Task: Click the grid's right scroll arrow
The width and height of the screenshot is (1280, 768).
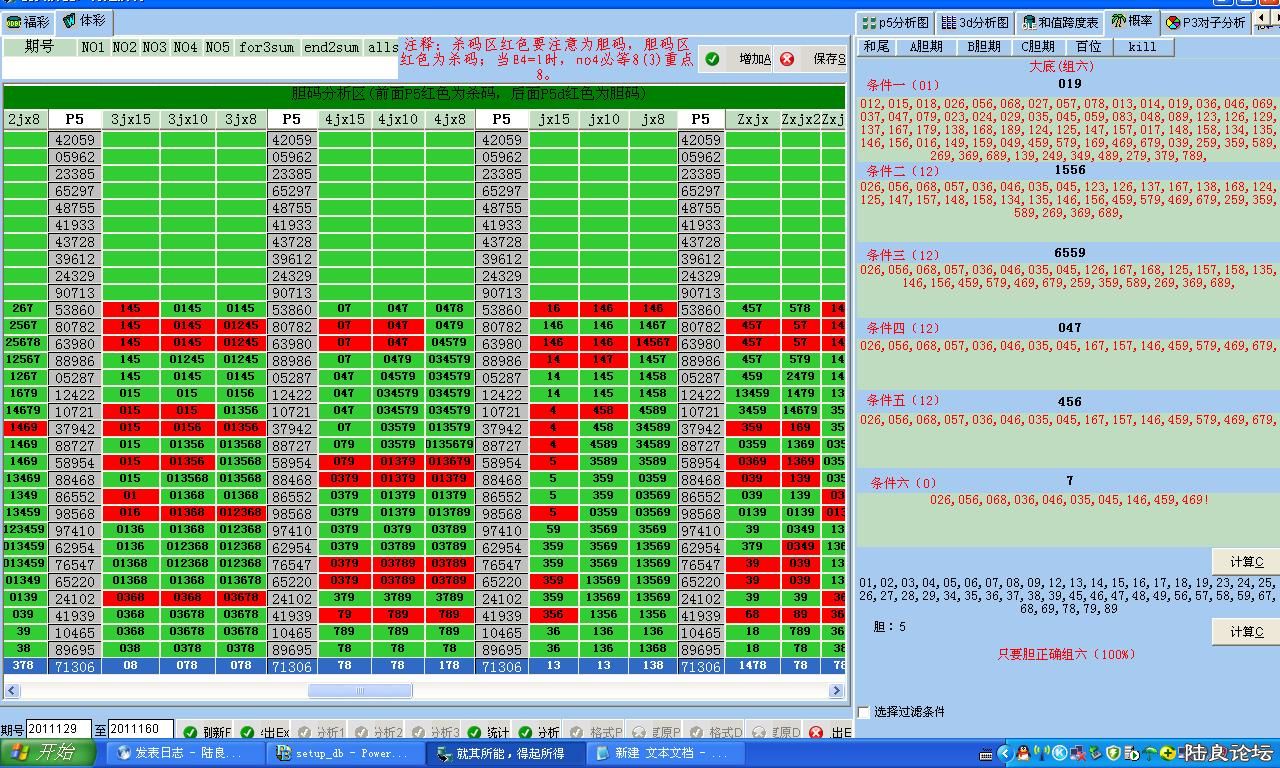Action: pyautogui.click(x=836, y=690)
